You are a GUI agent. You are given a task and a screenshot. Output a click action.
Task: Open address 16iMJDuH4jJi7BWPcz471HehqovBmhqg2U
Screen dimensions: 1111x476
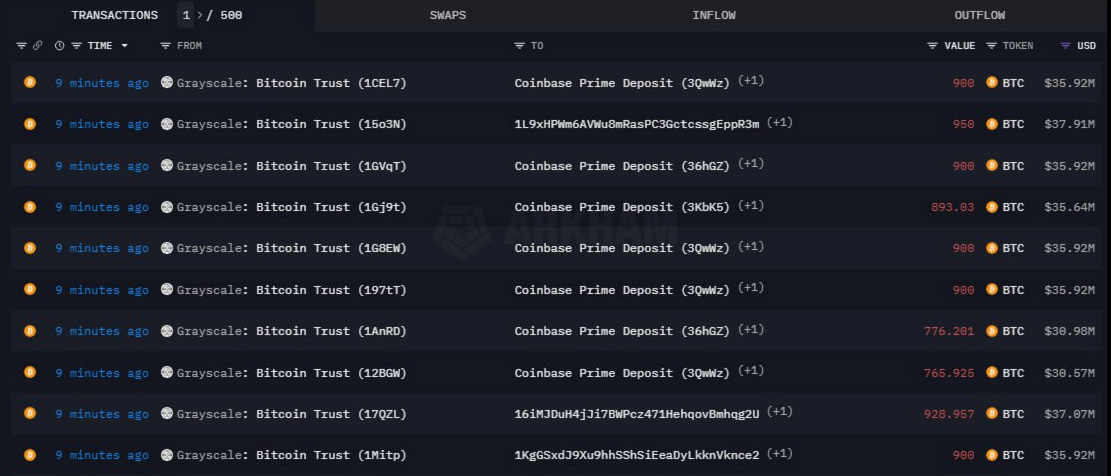coord(637,414)
